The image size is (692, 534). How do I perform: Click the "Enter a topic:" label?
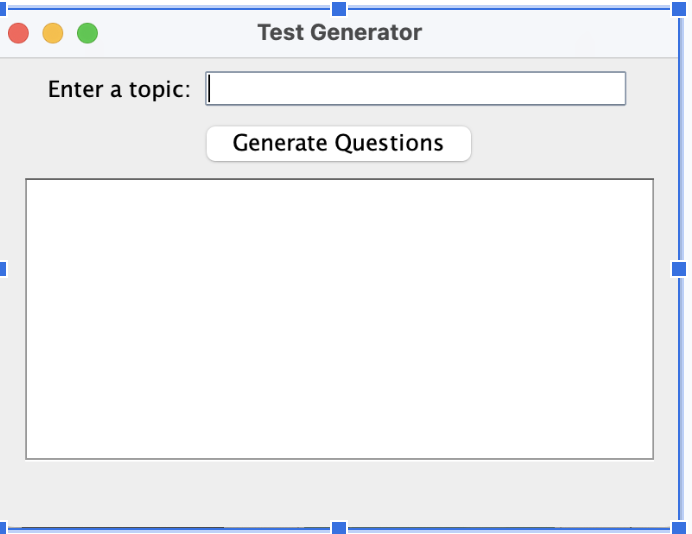coord(119,89)
